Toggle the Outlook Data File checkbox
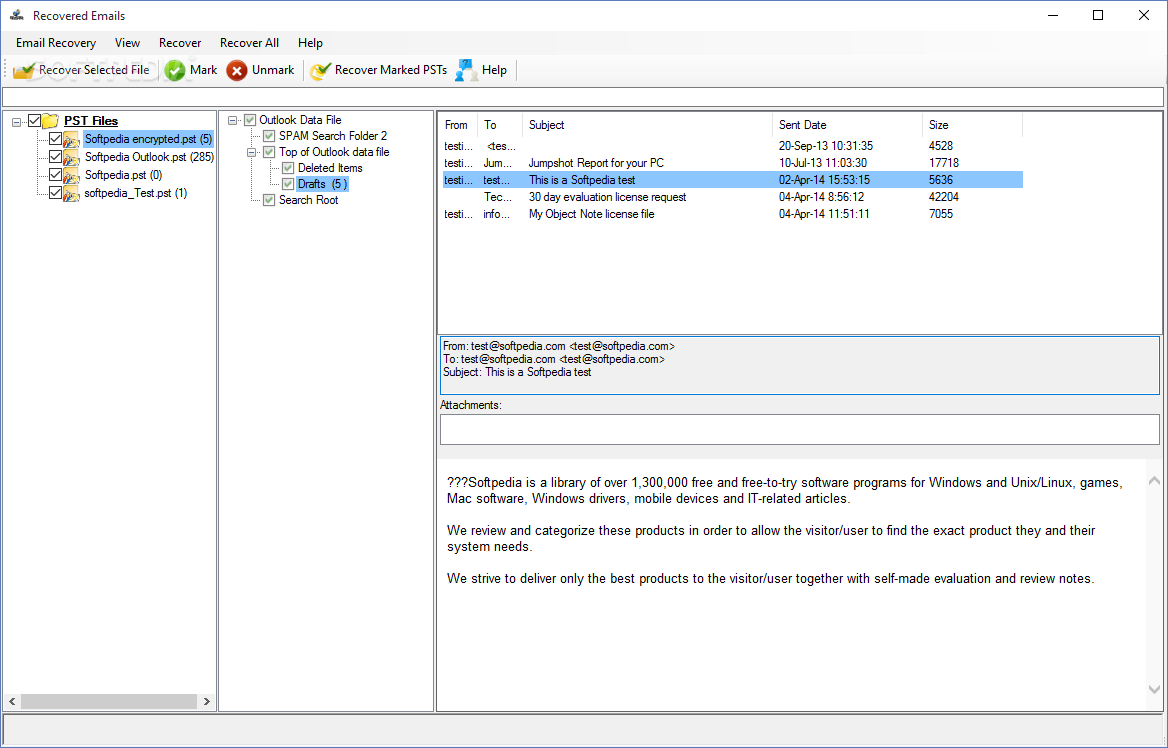The image size is (1168, 748). [250, 120]
